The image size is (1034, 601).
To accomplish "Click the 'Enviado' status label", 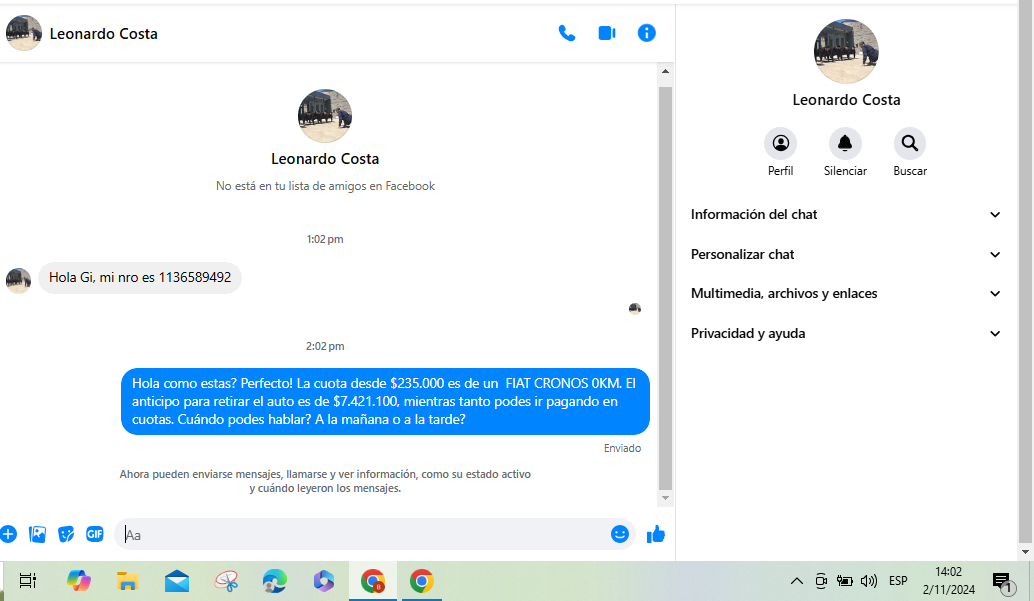I will (x=622, y=448).
